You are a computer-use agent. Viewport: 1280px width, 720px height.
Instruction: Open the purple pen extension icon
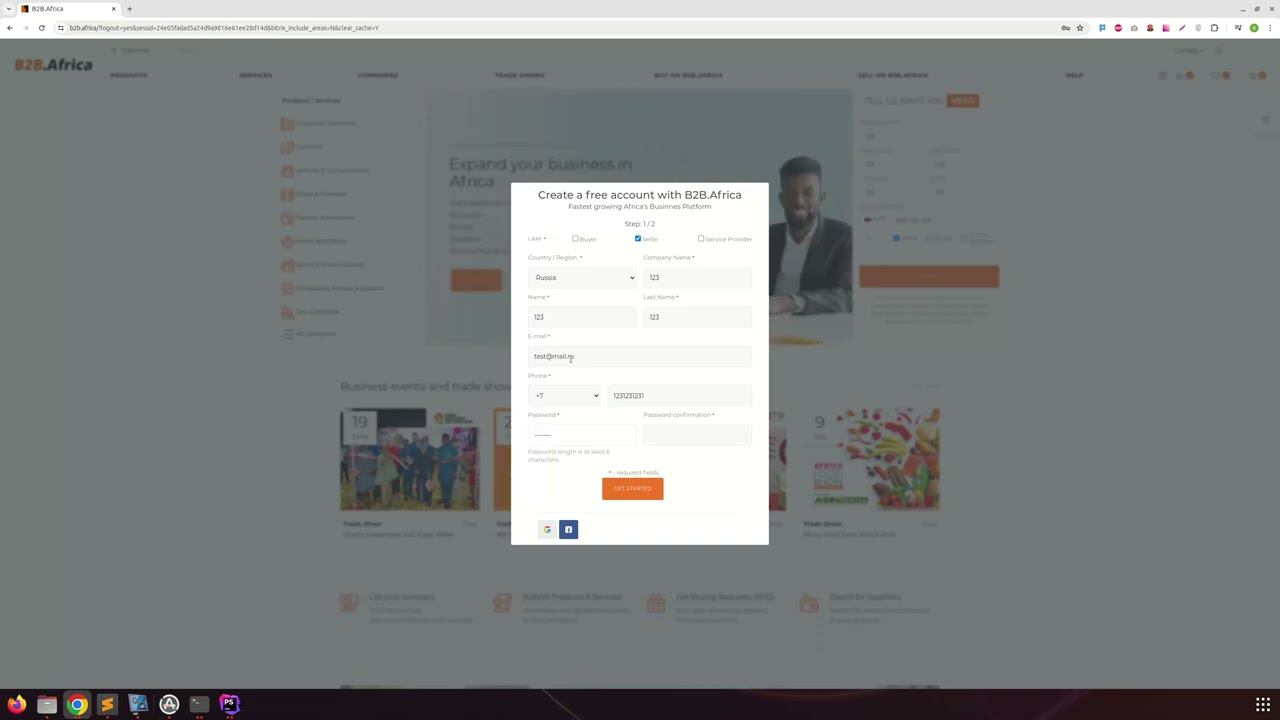[1182, 28]
